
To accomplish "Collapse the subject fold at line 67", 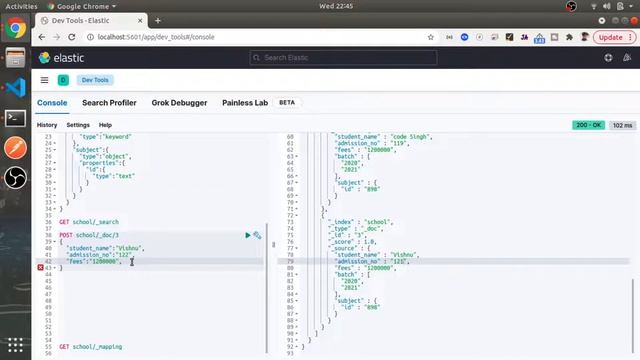I will [x=296, y=182].
